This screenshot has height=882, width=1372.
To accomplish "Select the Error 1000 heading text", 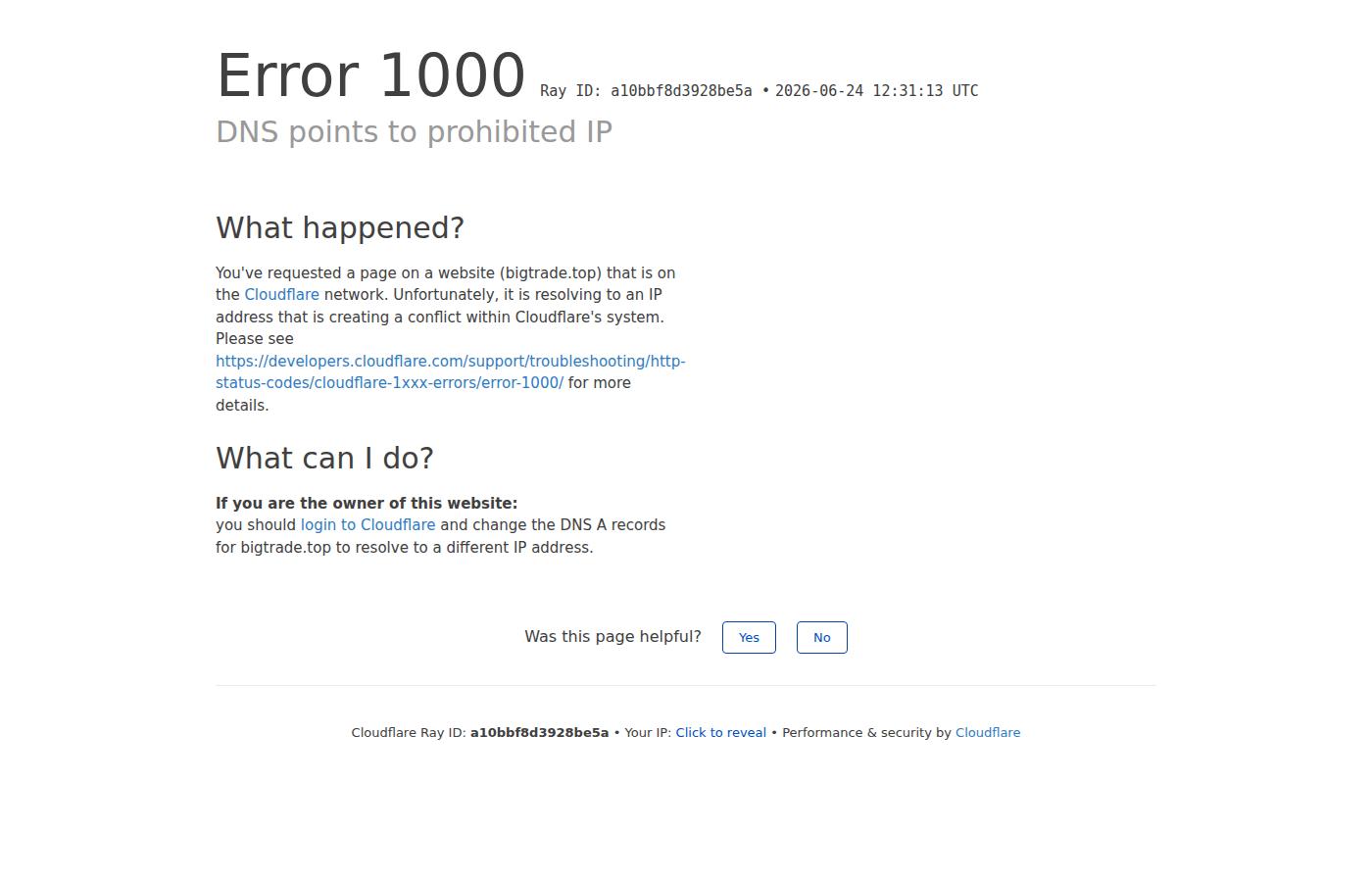I will pos(370,75).
